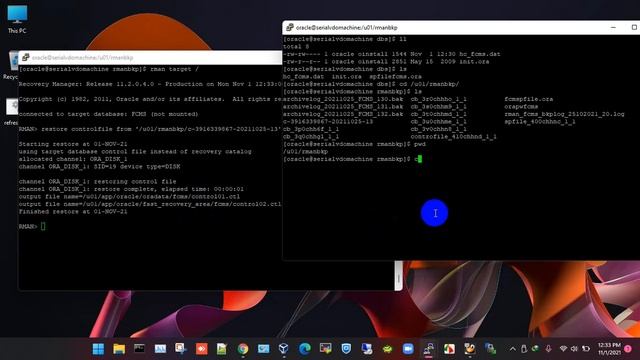Click 'rman_fcms_bkplog_25102021_20.log' file name
This screenshot has width=640, height=360.
(564, 114)
